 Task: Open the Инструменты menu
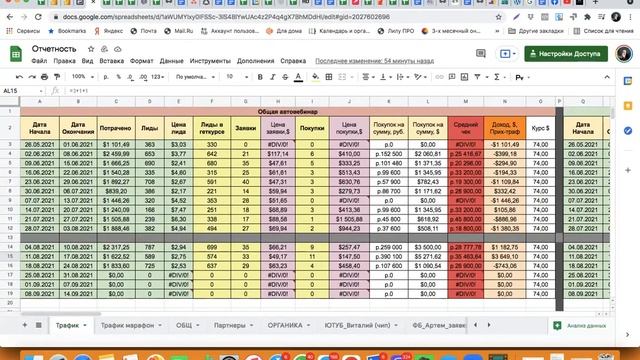pos(210,61)
